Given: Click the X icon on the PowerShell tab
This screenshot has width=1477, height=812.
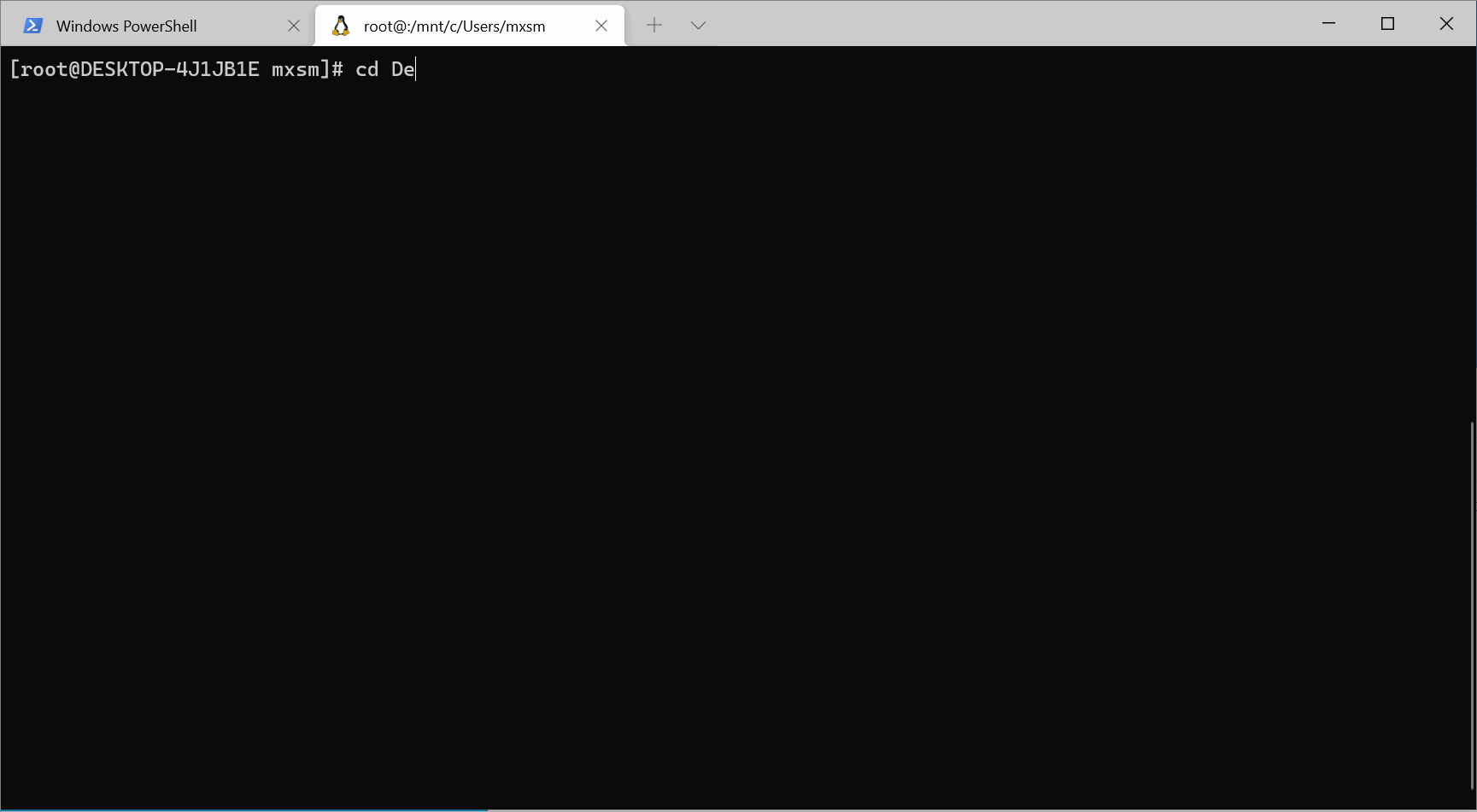Looking at the screenshot, I should click(x=294, y=25).
